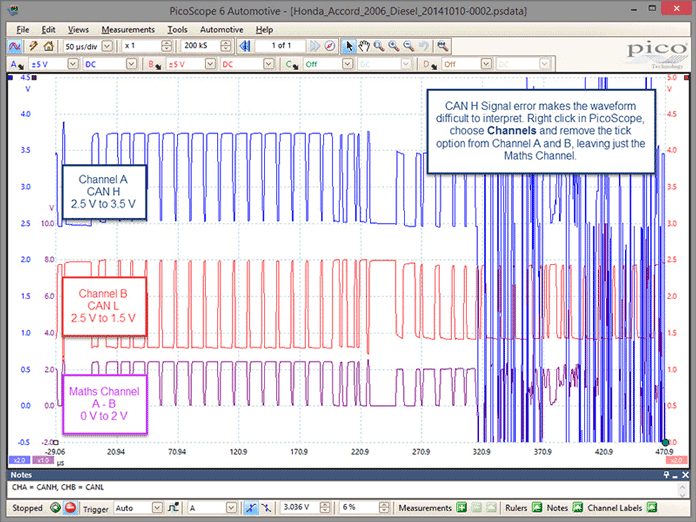
Task: Open the Tools menu
Action: [178, 30]
